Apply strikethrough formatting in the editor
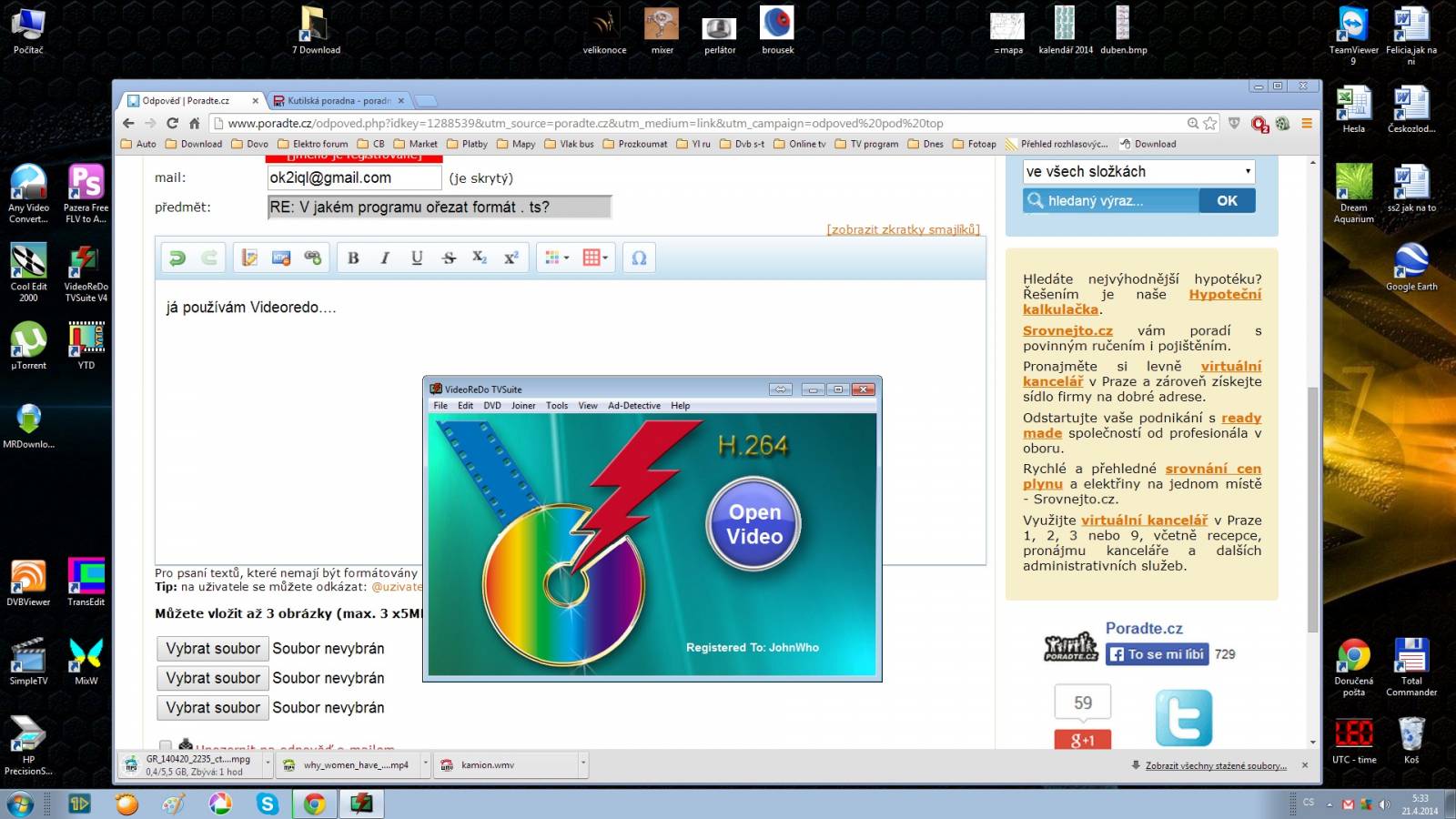The width and height of the screenshot is (1456, 819). 449,258
